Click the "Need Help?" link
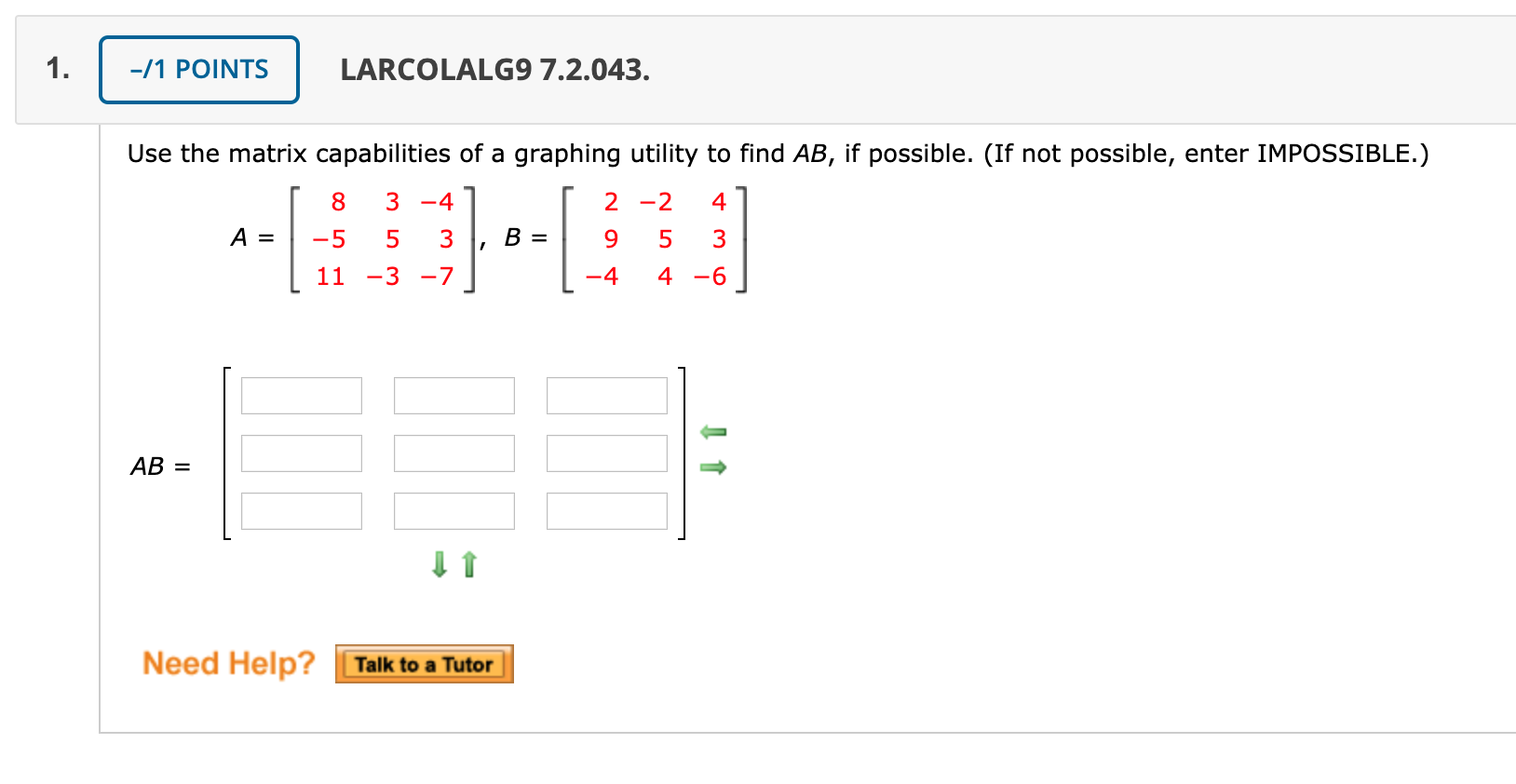 click(x=228, y=663)
